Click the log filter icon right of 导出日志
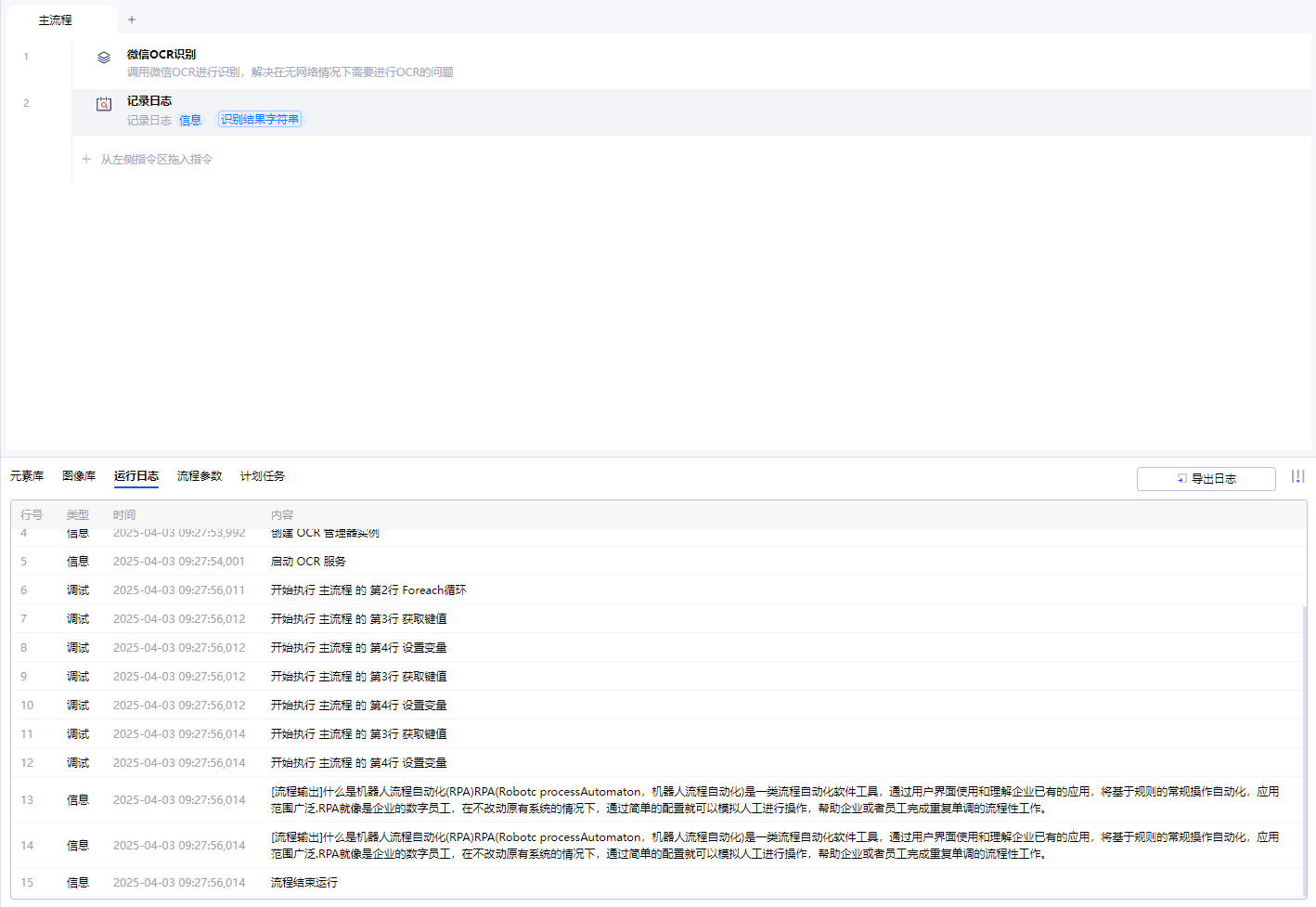1316x907 pixels. coord(1297,476)
